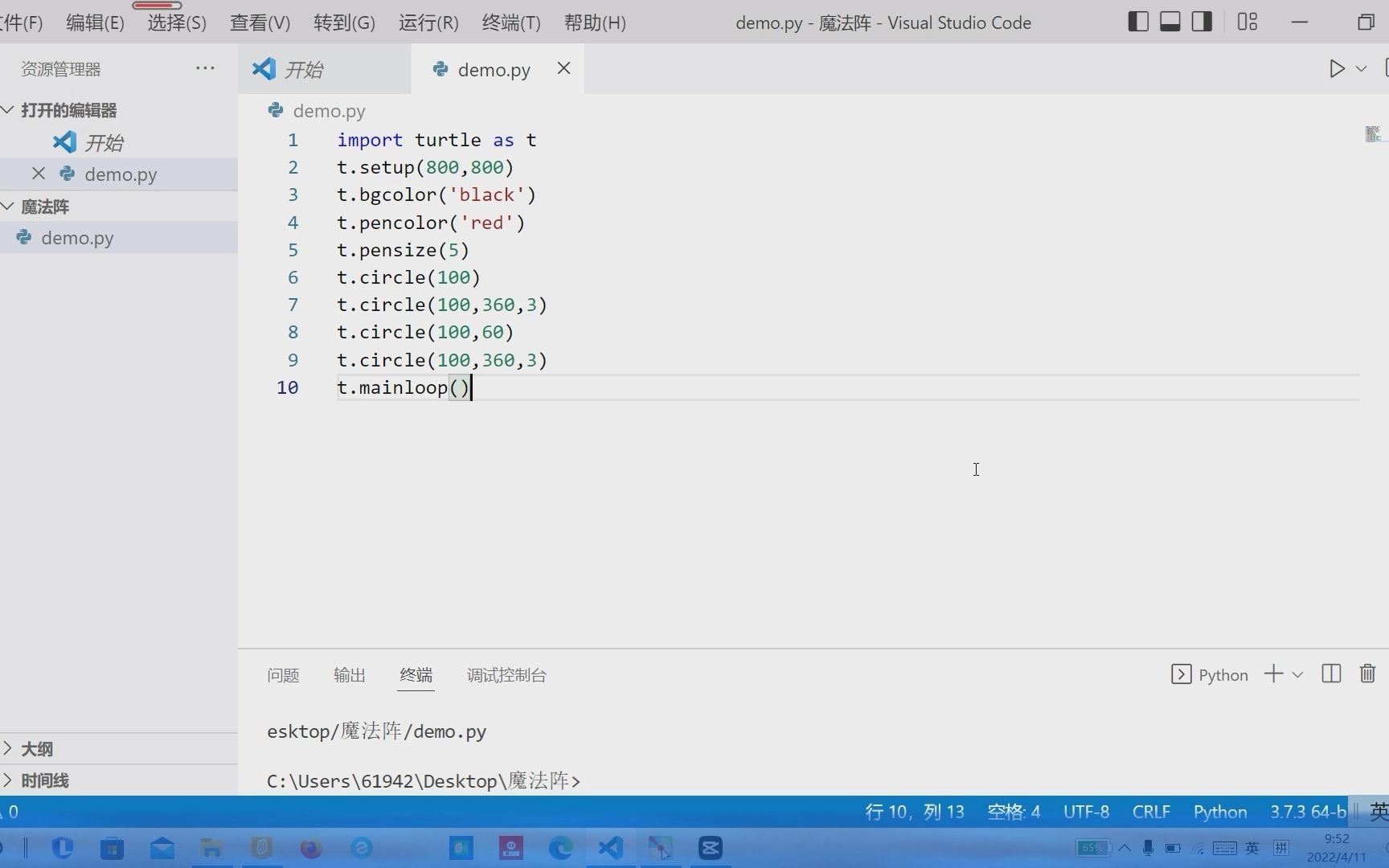Open Visual Studio Code from the taskbar

pos(611,848)
